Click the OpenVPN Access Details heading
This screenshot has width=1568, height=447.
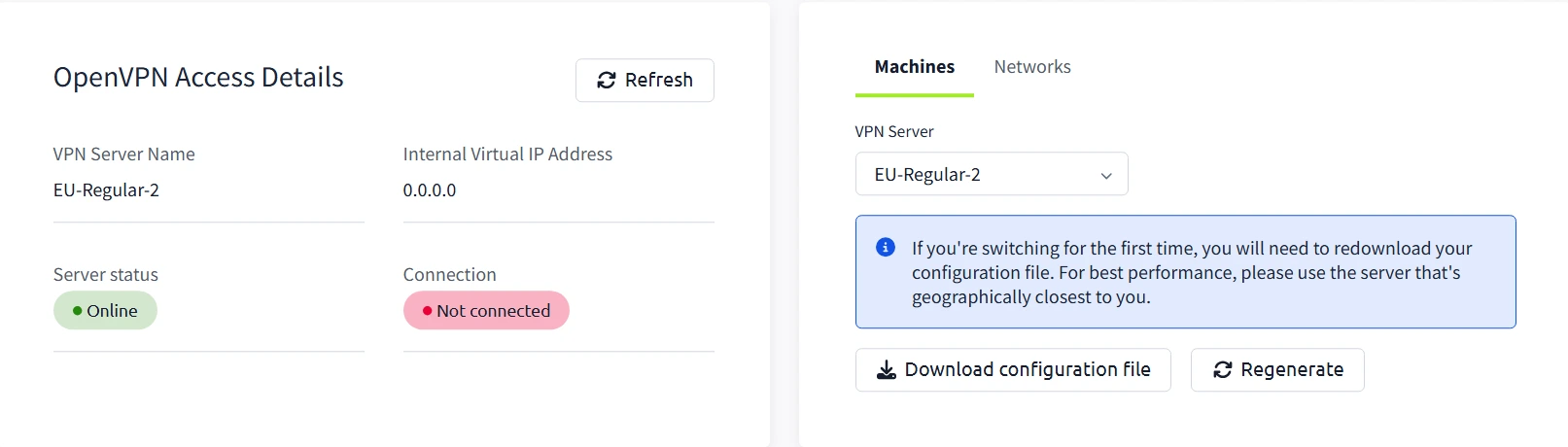(x=198, y=78)
